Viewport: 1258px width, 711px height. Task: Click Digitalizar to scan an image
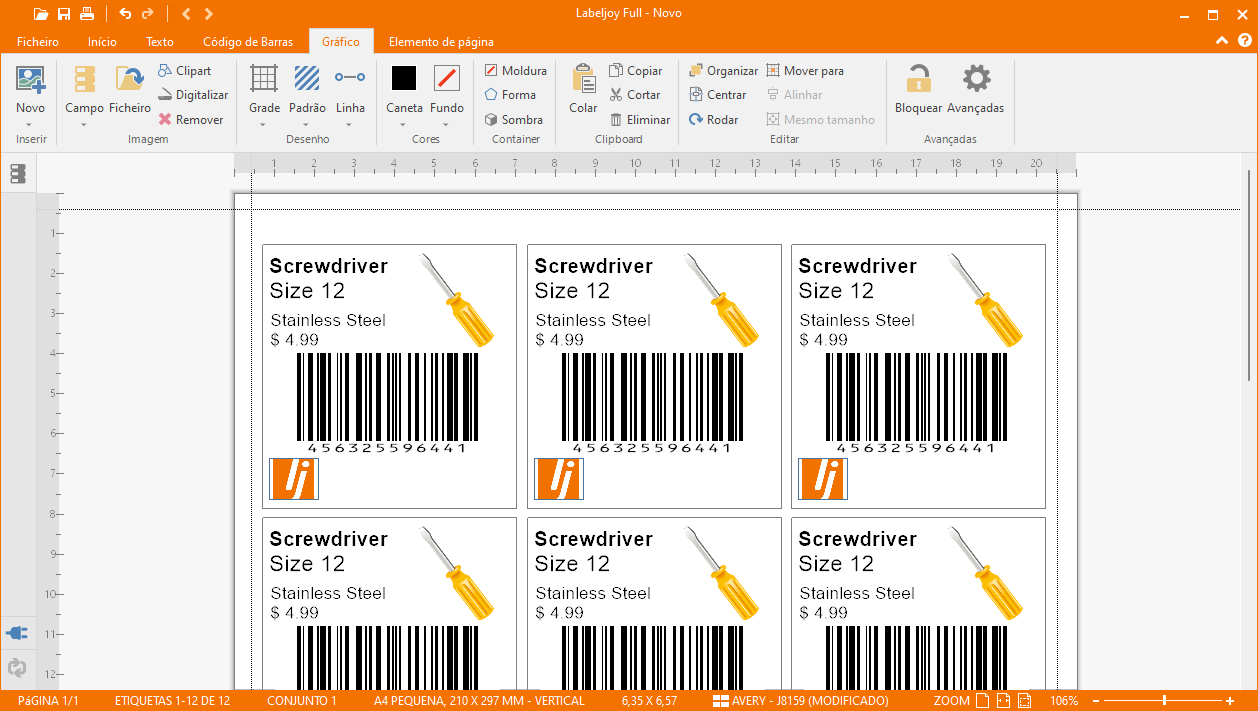pos(194,95)
